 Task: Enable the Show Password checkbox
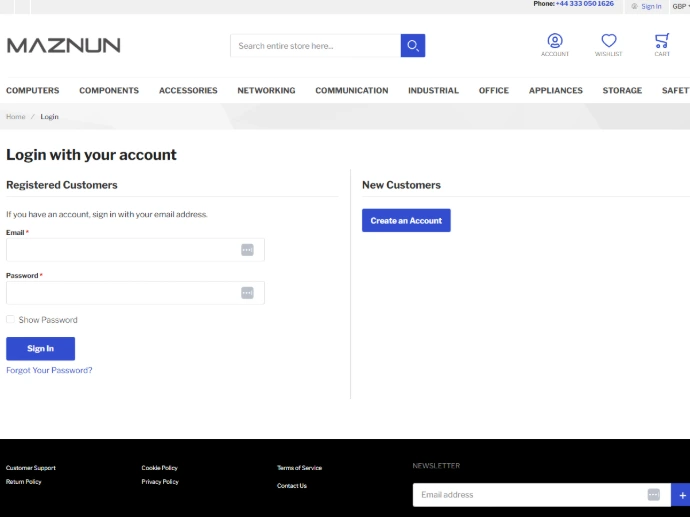coord(11,320)
